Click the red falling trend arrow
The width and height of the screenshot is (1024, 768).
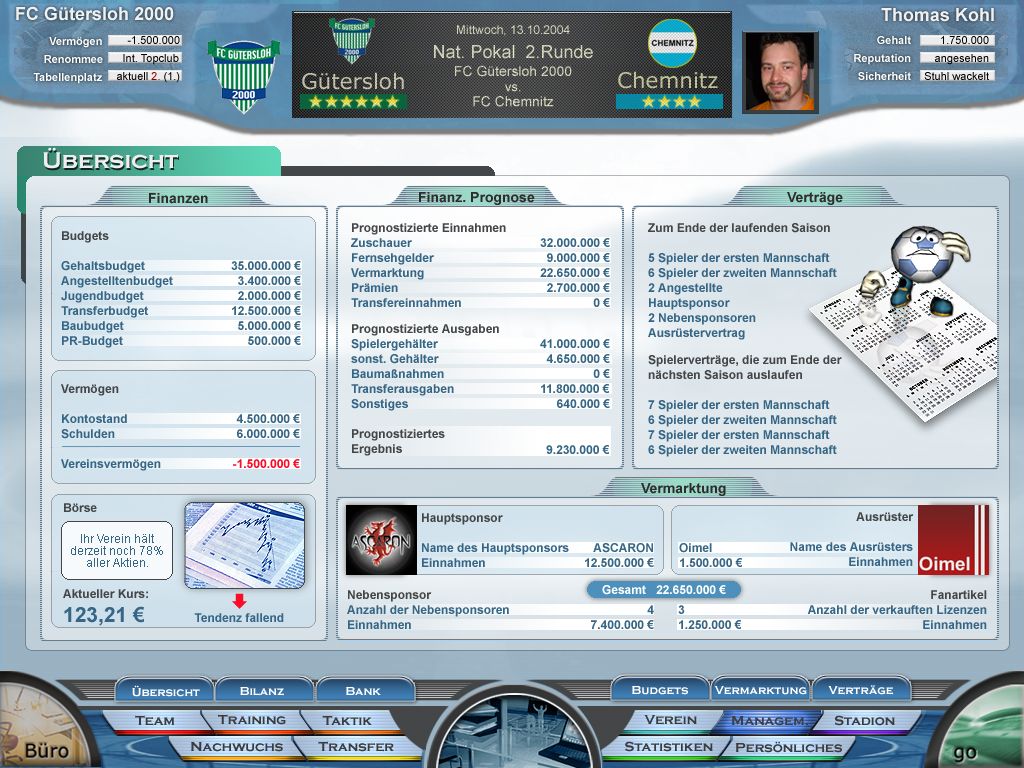(239, 601)
